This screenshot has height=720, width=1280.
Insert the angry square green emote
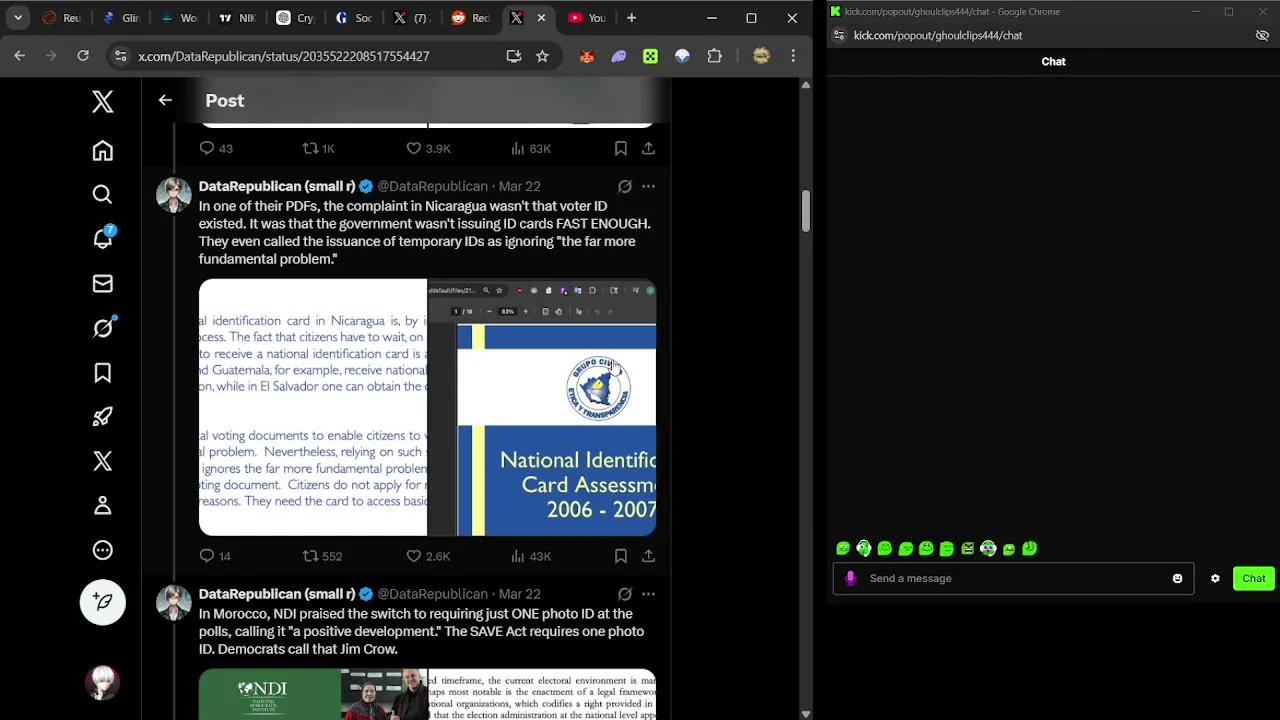pos(967,548)
